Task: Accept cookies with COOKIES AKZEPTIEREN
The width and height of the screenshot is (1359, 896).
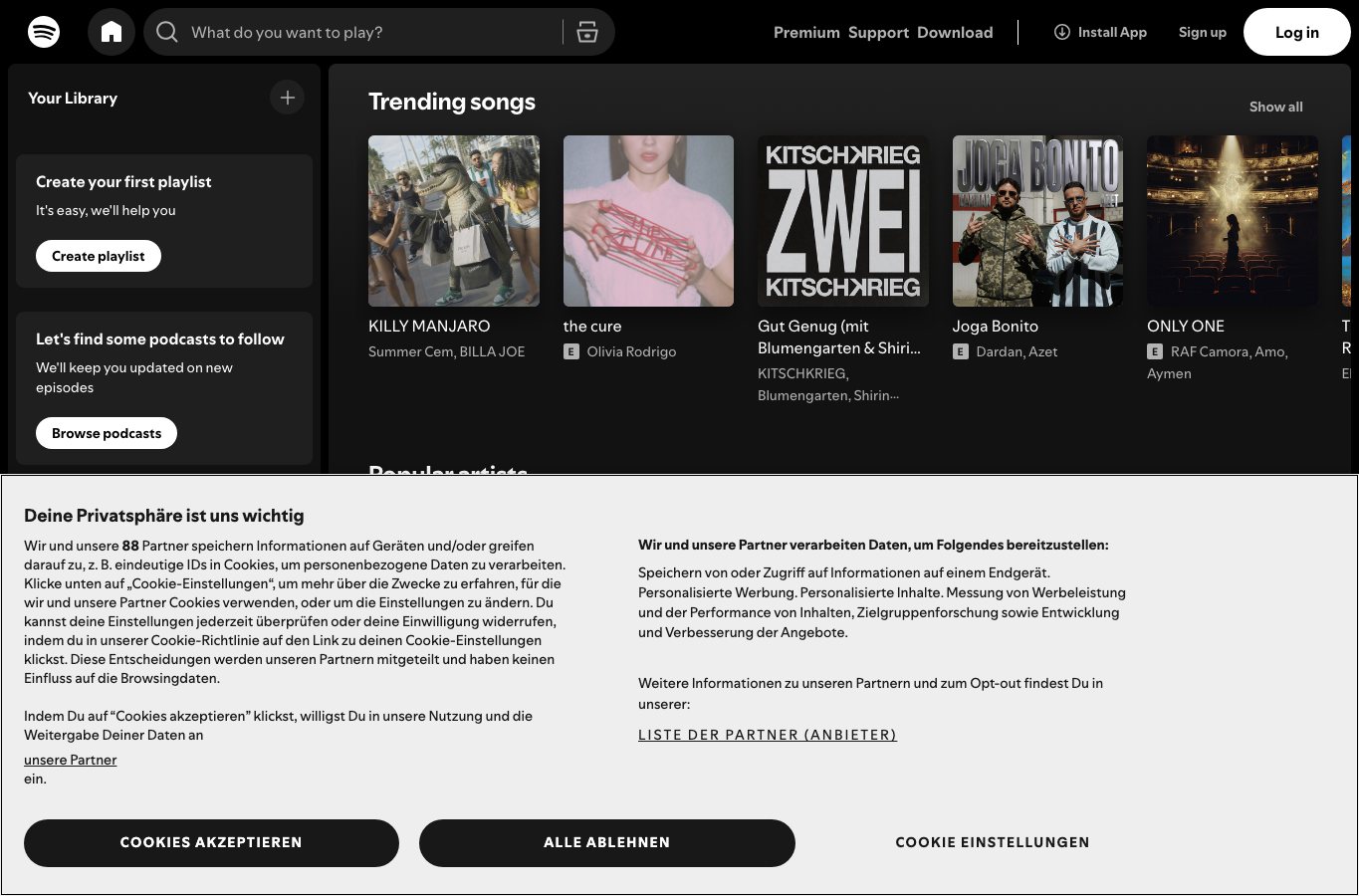Action: click(x=211, y=842)
